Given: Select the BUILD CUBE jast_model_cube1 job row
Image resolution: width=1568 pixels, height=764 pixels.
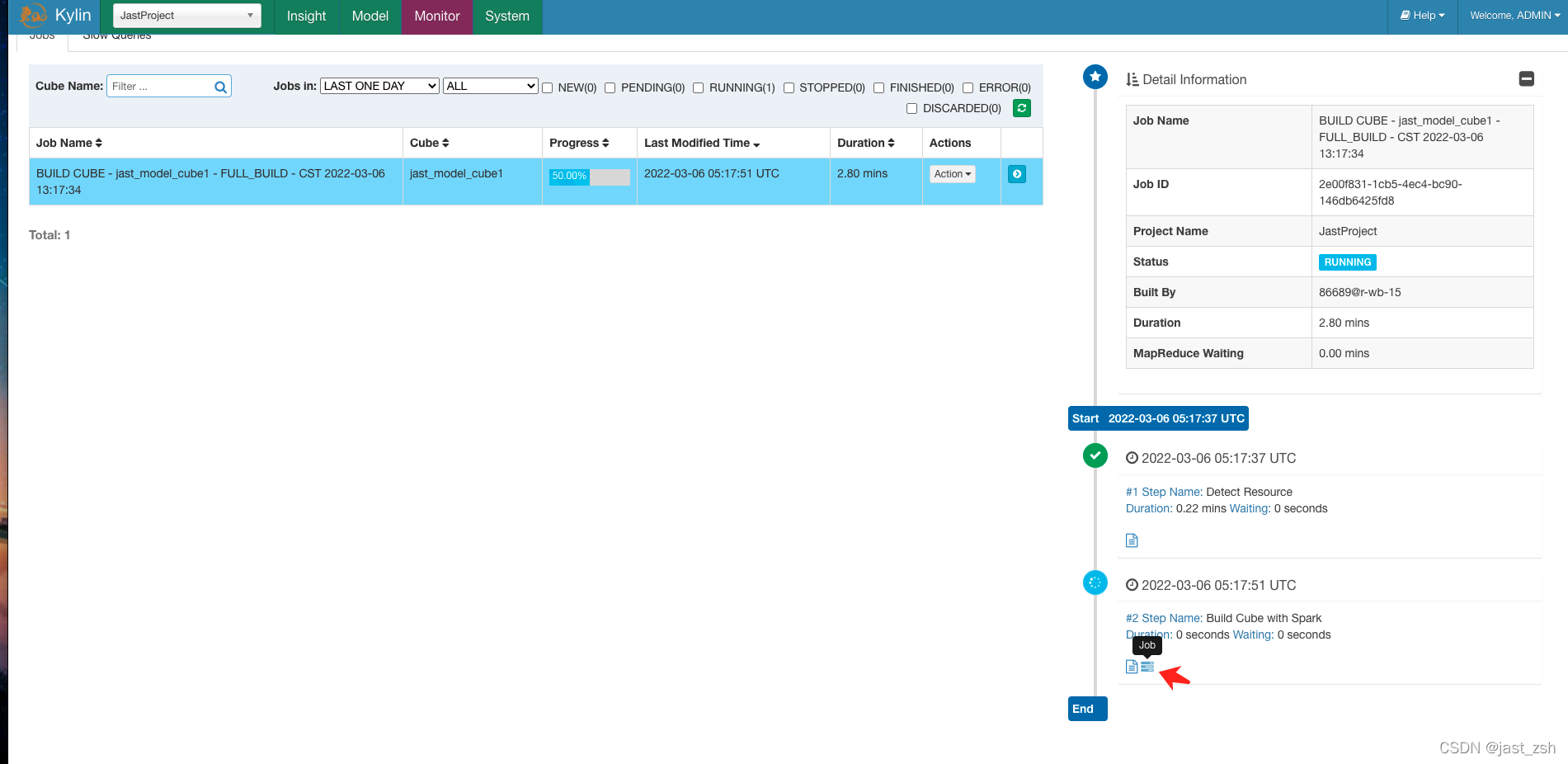Looking at the screenshot, I should pyautogui.click(x=536, y=182).
